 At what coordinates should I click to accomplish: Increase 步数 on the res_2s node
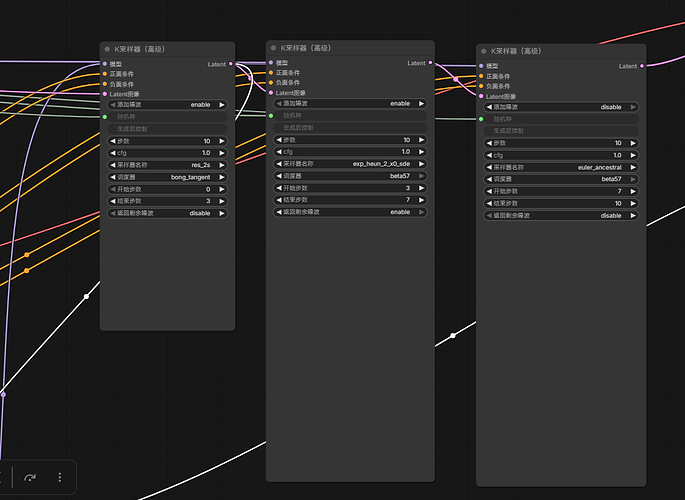pos(222,141)
